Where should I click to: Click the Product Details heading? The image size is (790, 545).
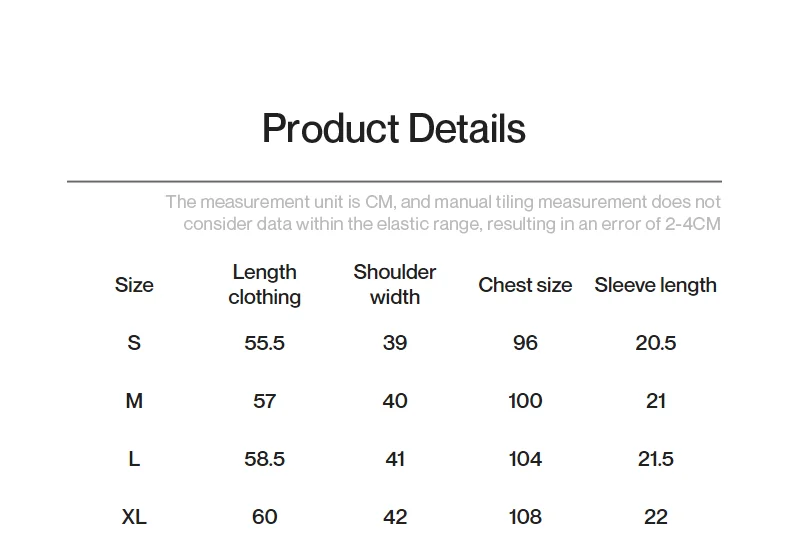tap(394, 128)
